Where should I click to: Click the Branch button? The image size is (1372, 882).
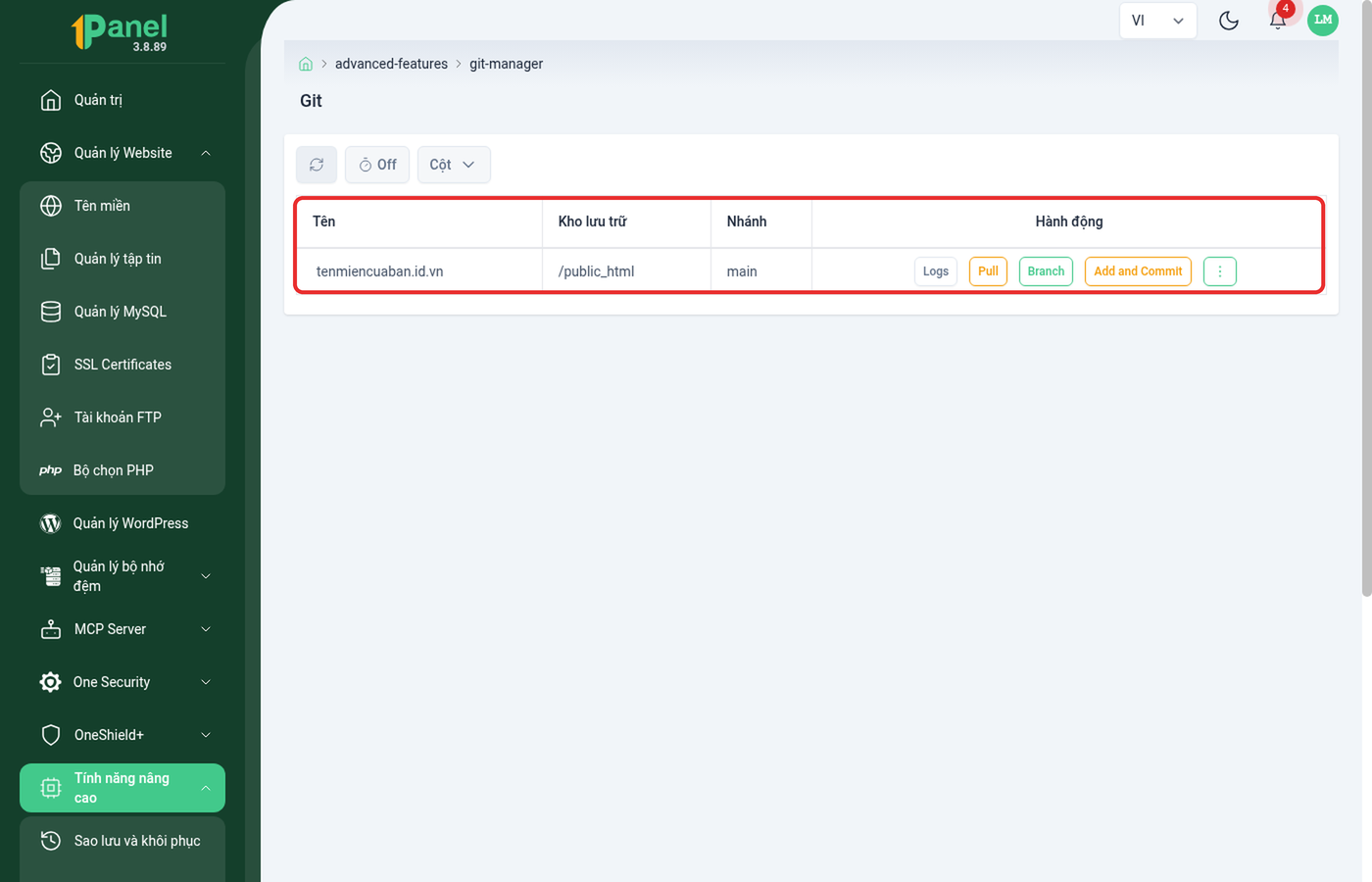point(1046,271)
